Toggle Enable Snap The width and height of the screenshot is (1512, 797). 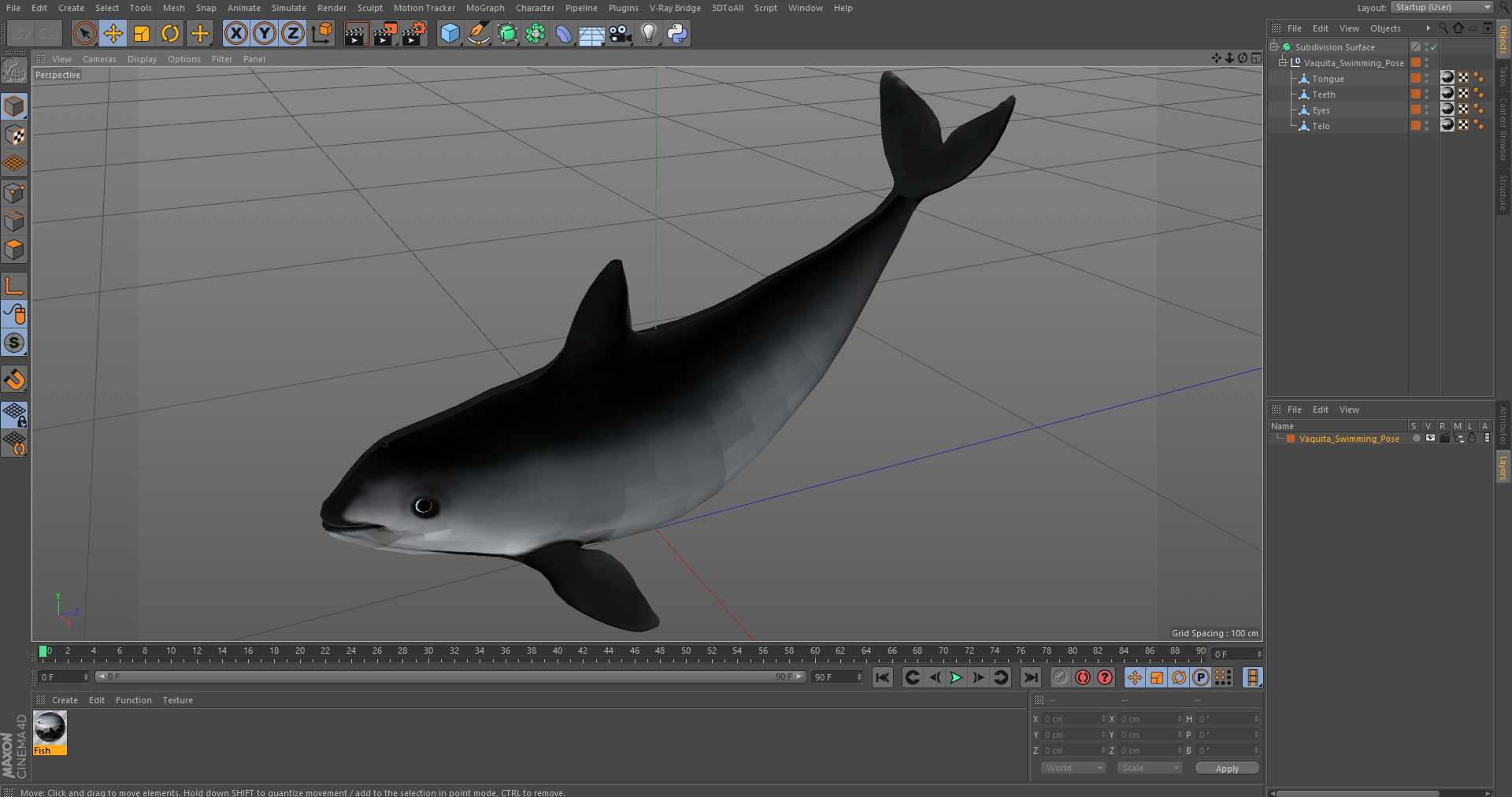click(14, 380)
